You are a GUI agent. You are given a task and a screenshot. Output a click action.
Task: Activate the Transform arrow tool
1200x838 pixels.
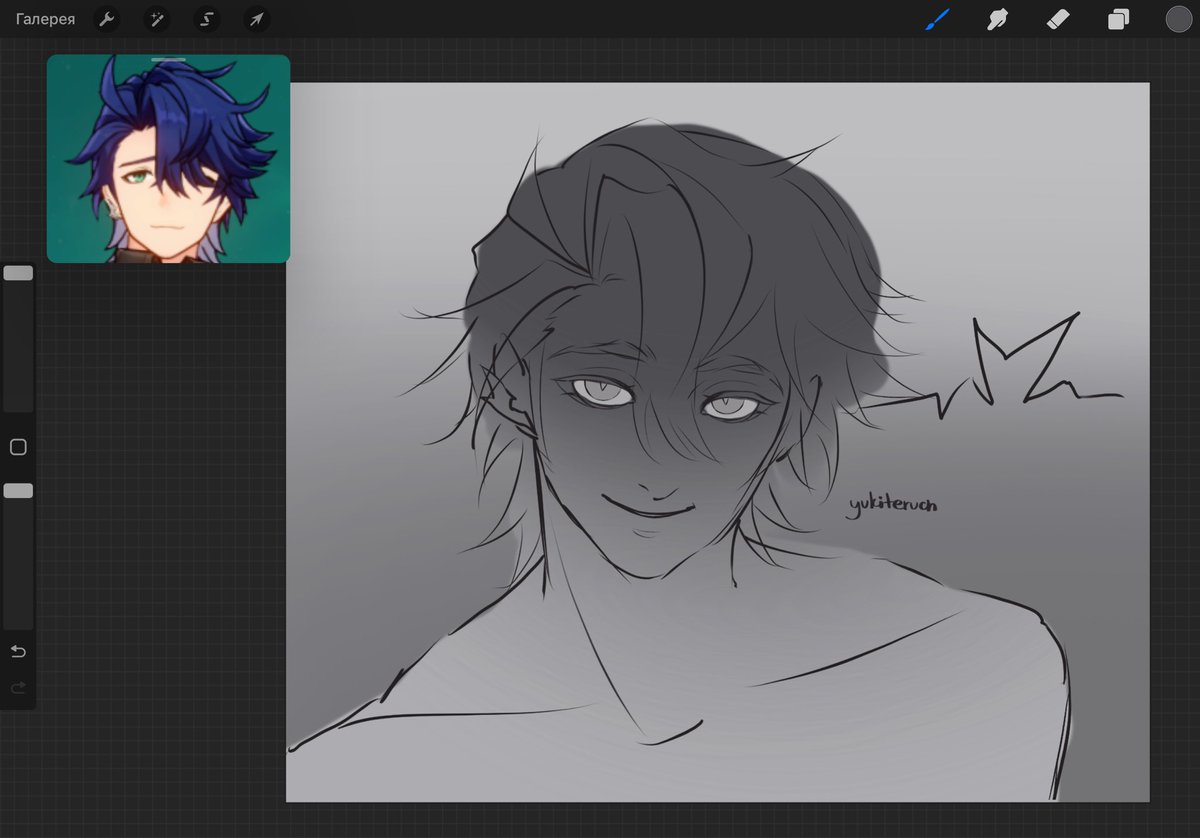pos(257,19)
